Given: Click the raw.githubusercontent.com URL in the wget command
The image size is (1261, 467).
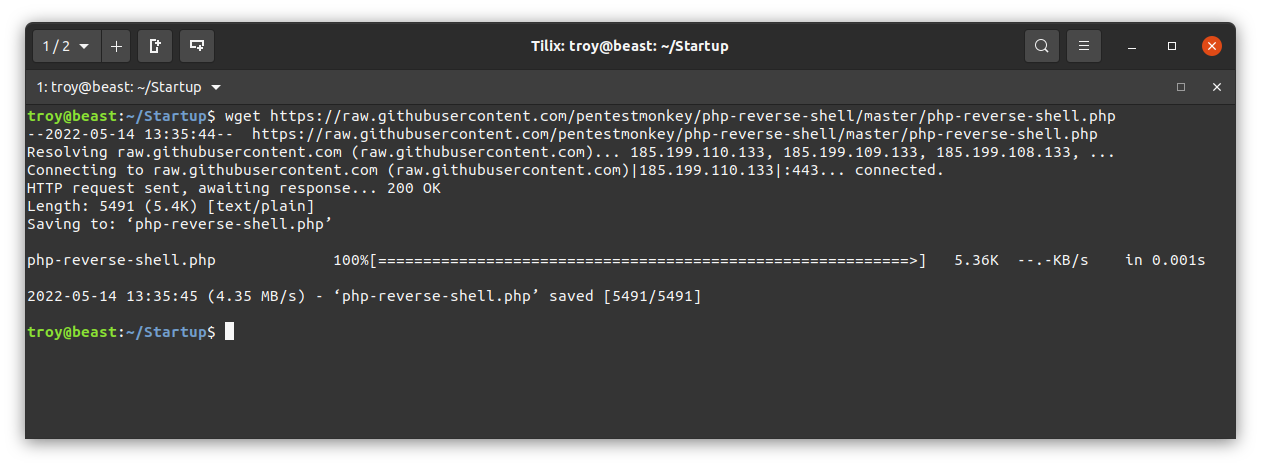Looking at the screenshot, I should point(693,117).
